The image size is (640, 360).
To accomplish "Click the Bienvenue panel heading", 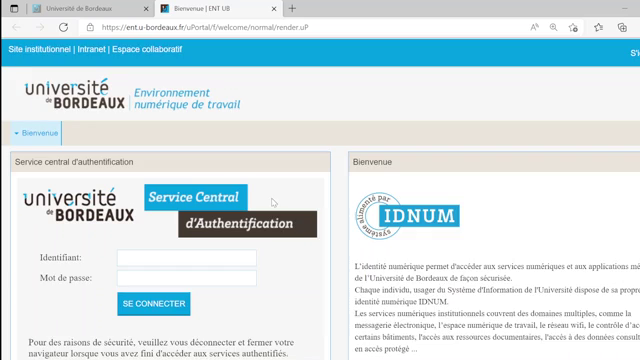I will (372, 162).
